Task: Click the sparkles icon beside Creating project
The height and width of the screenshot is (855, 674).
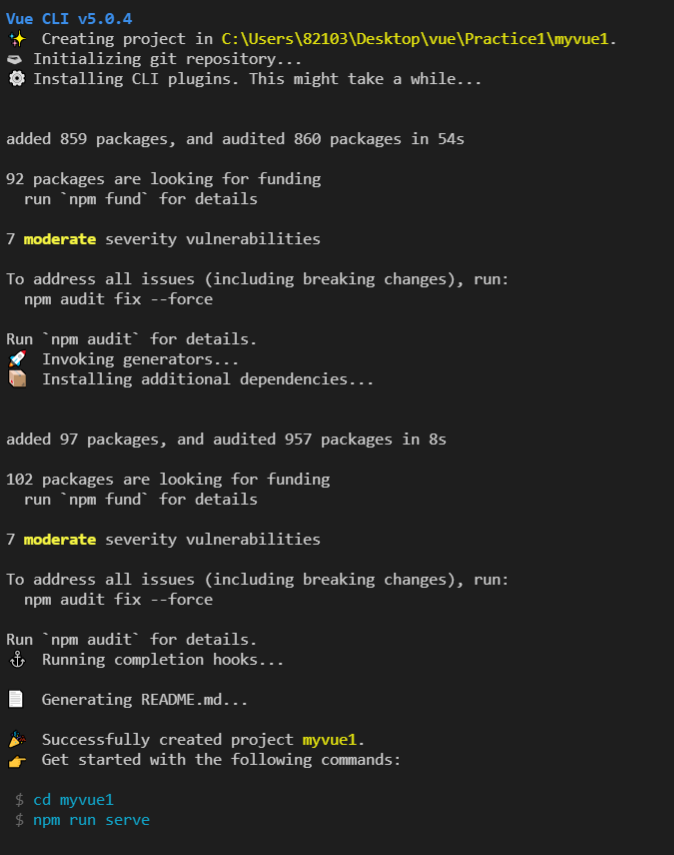Action: click(x=17, y=39)
